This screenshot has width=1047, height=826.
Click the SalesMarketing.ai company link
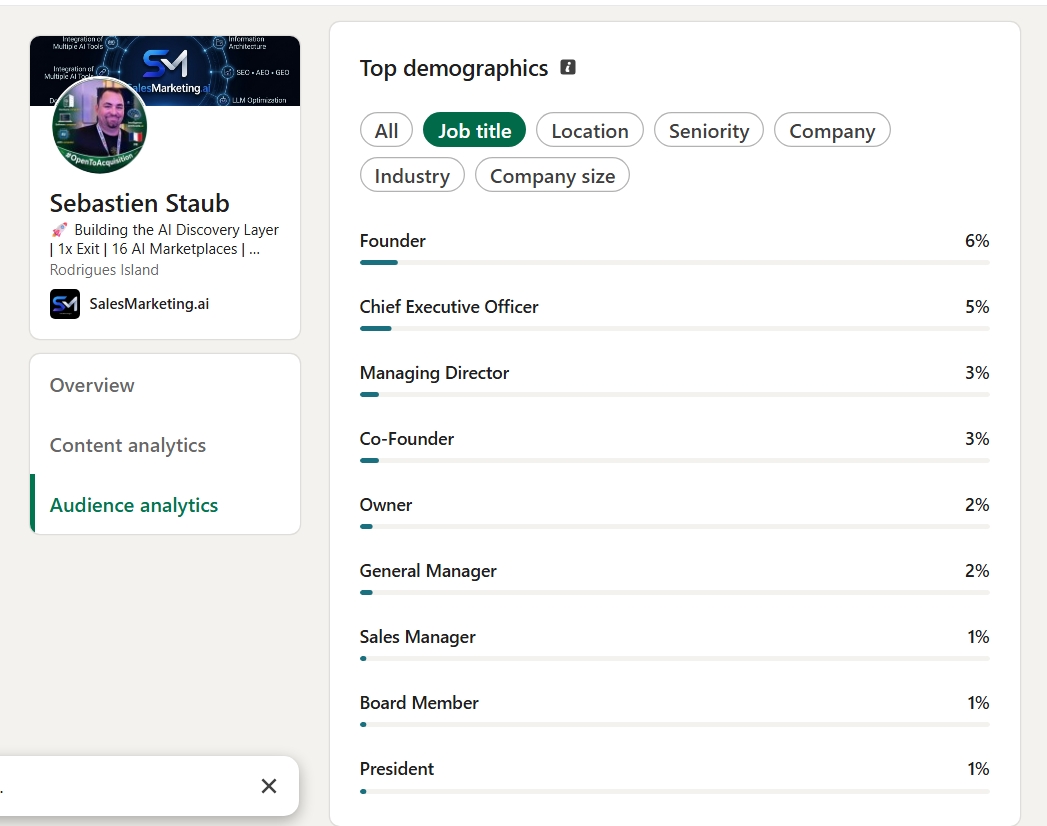coord(149,304)
